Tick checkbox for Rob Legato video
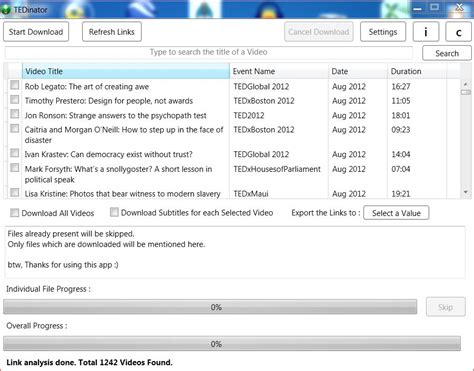 tap(14, 85)
